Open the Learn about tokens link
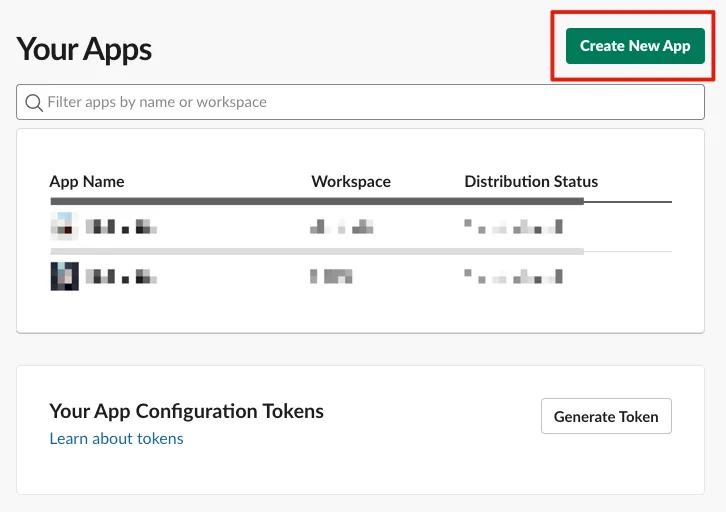Image resolution: width=726 pixels, height=512 pixels. [116, 438]
